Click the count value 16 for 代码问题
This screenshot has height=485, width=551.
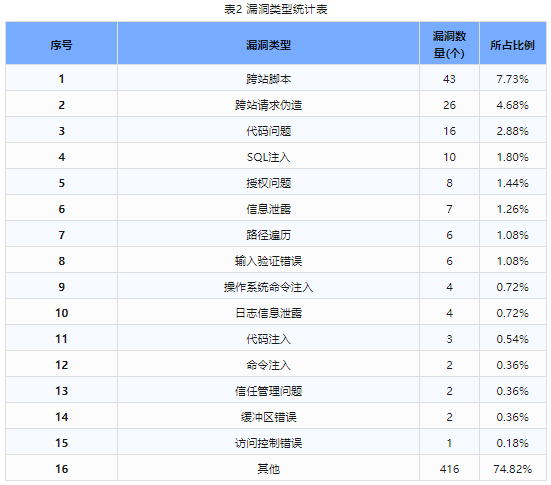click(449, 131)
